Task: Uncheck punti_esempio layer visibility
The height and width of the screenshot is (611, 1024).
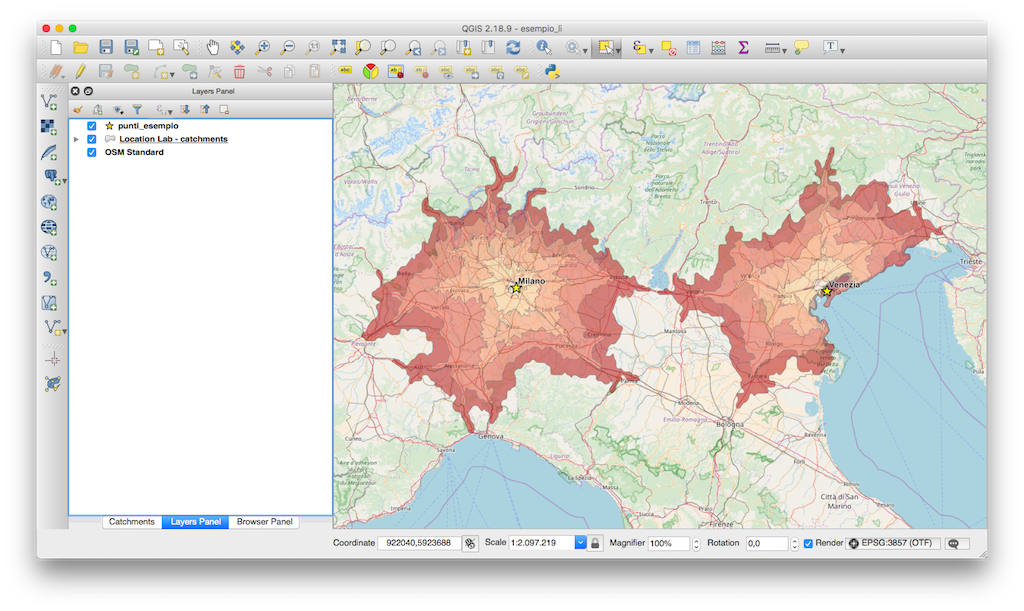Action: [x=91, y=126]
